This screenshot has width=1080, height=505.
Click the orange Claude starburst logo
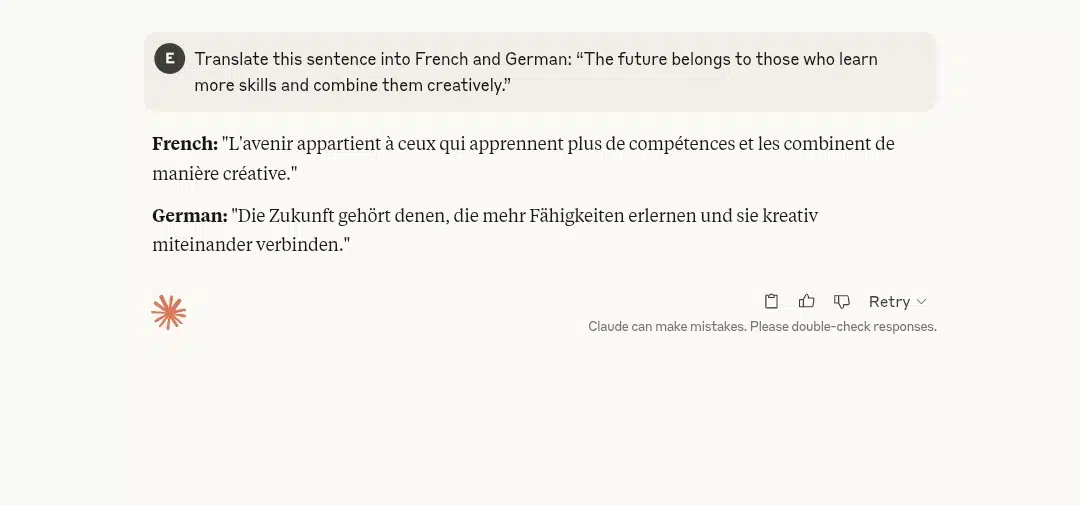click(169, 312)
